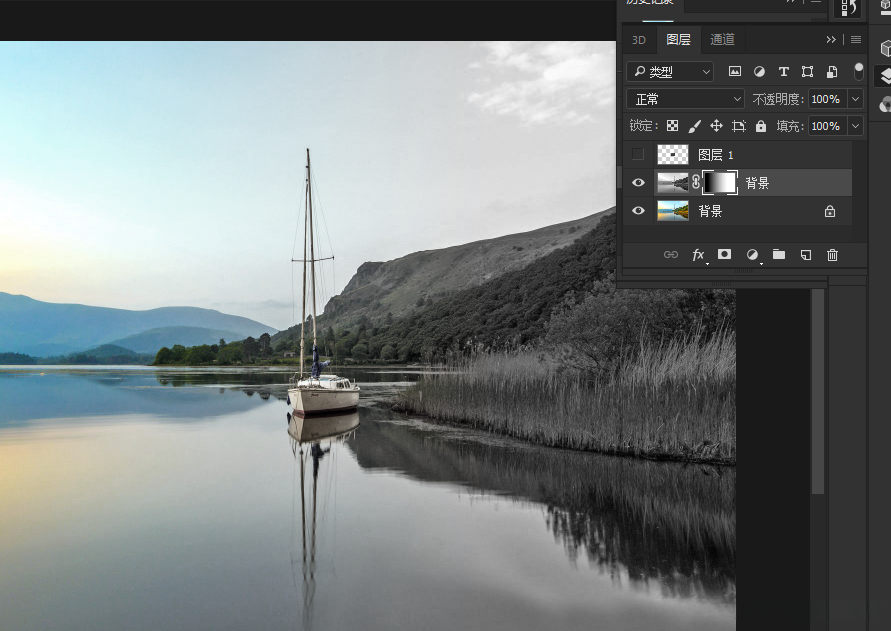Lock transparent pixels icon
This screenshot has height=631, width=891.
coord(672,126)
